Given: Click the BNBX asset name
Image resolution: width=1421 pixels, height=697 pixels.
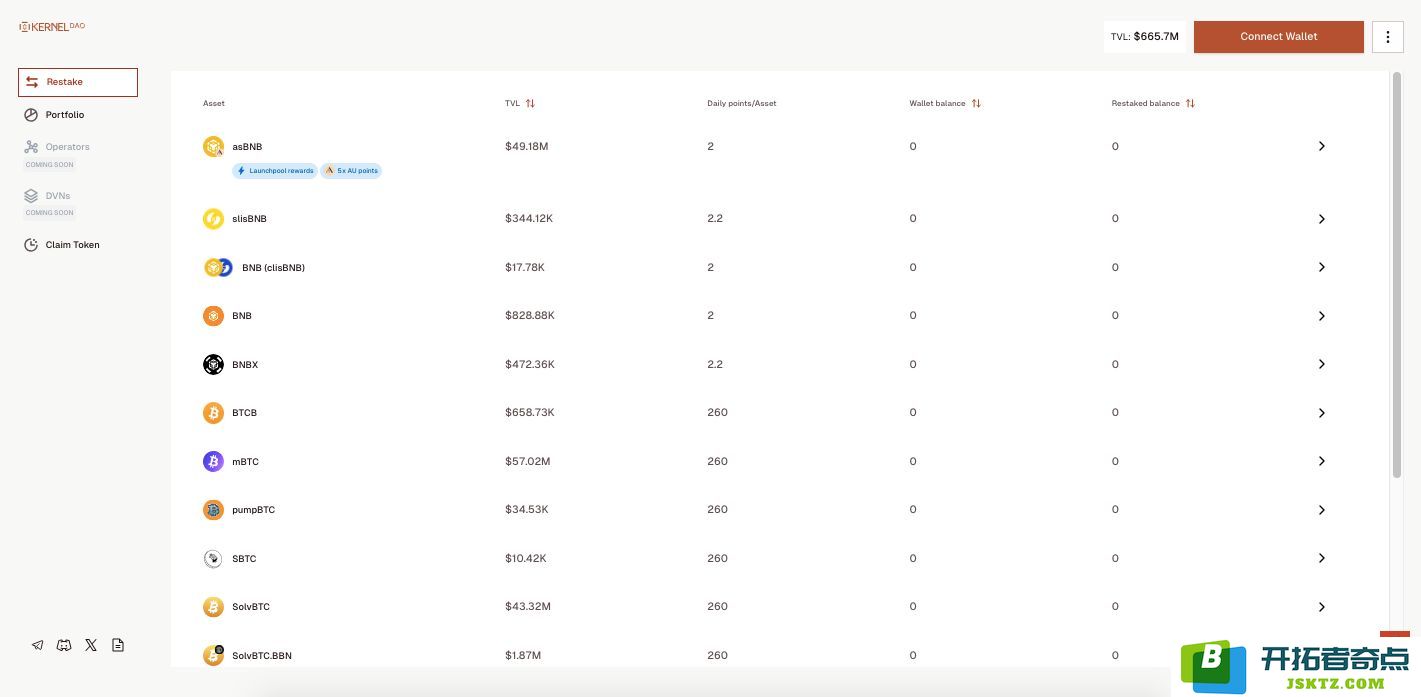Looking at the screenshot, I should click(245, 365).
